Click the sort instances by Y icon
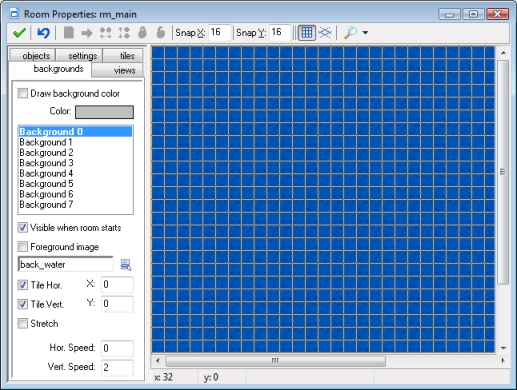Image resolution: width=517 pixels, height=390 pixels. [x=124, y=33]
